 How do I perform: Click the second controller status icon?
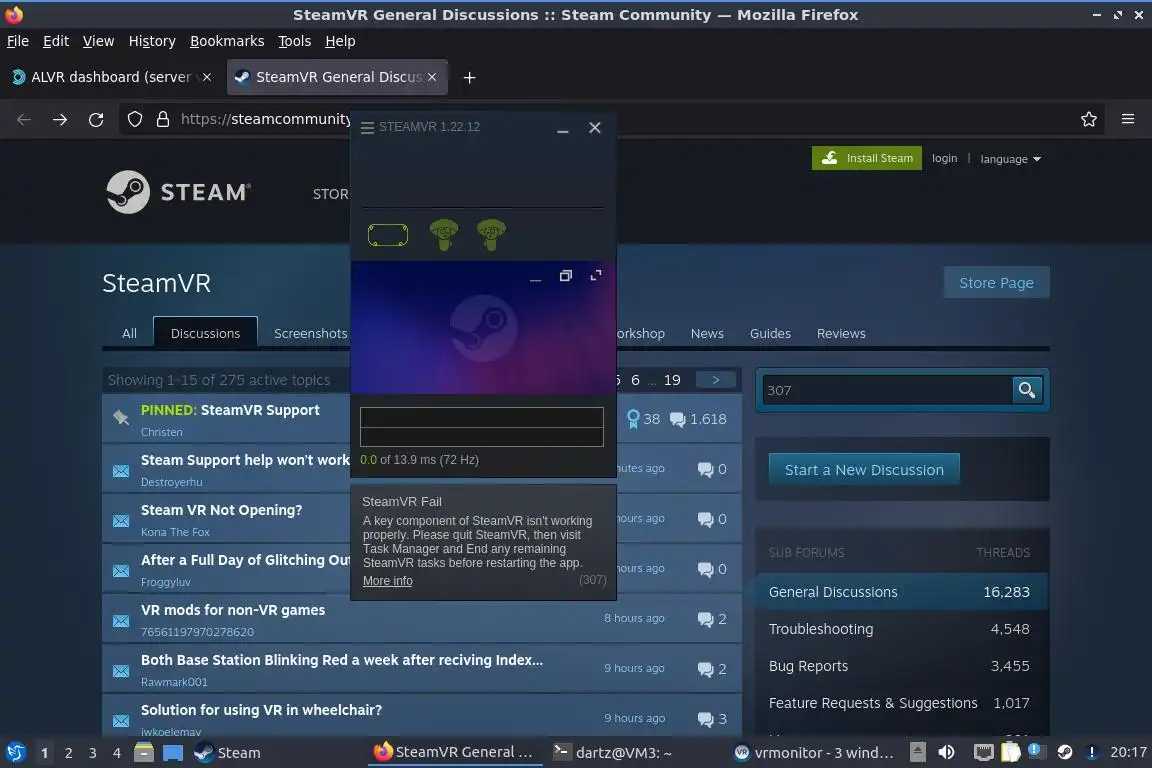click(491, 235)
